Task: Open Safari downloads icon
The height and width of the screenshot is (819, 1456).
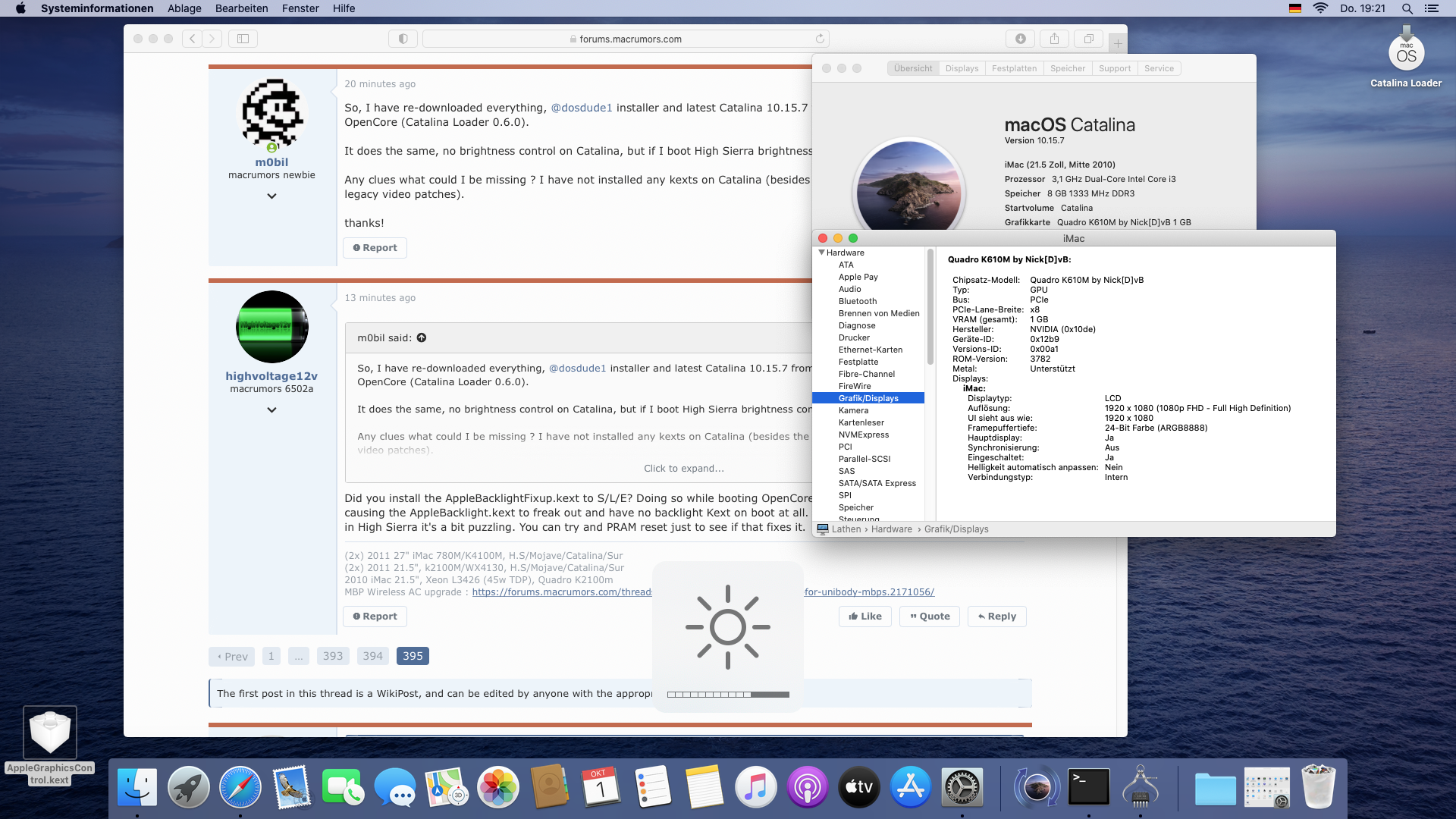Action: coord(1020,39)
